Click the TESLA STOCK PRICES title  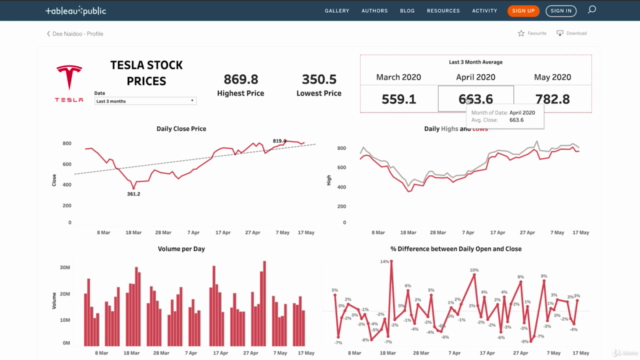click(147, 73)
